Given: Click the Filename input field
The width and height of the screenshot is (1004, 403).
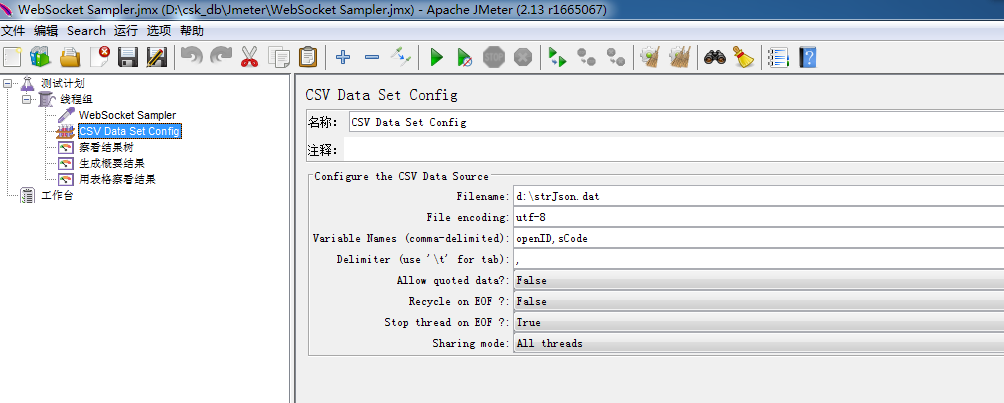Looking at the screenshot, I should click(758, 197).
